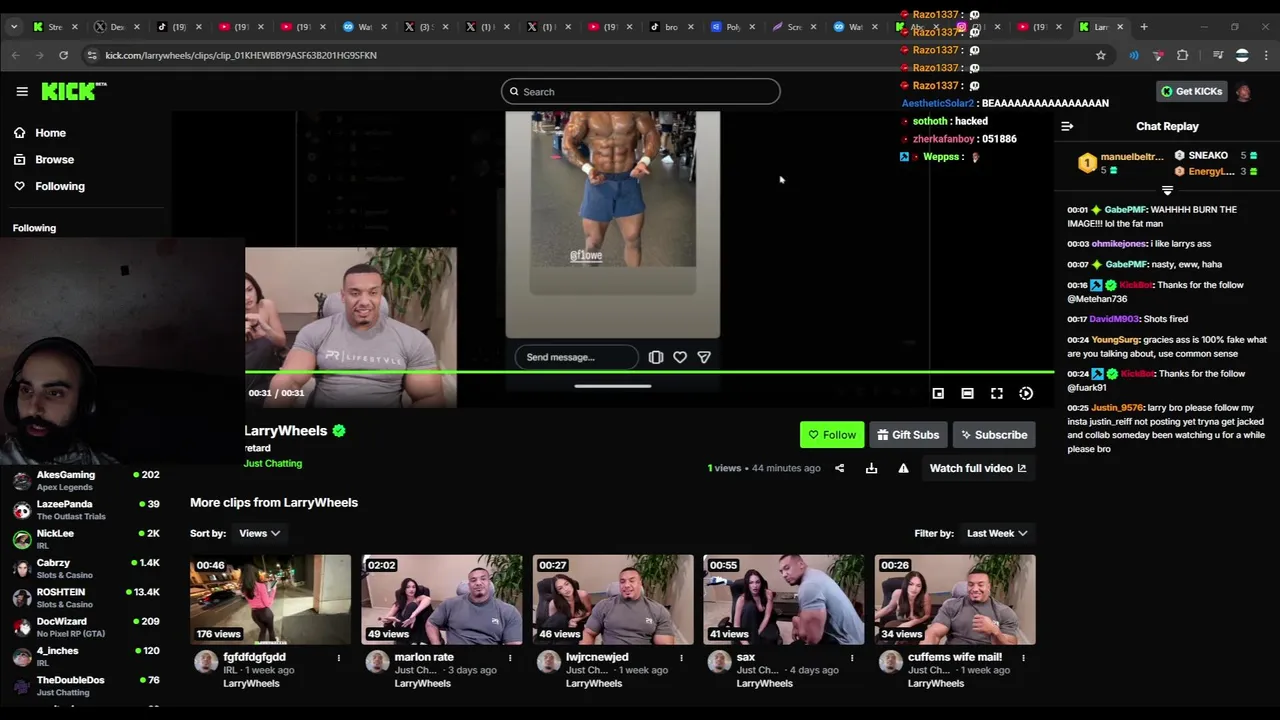Open the hamburger sidebar menu
This screenshot has height=720, width=1280.
[x=22, y=91]
